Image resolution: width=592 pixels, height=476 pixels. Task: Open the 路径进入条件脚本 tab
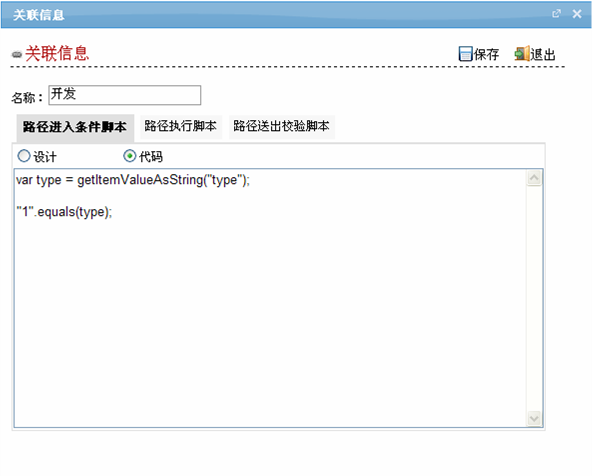click(75, 128)
